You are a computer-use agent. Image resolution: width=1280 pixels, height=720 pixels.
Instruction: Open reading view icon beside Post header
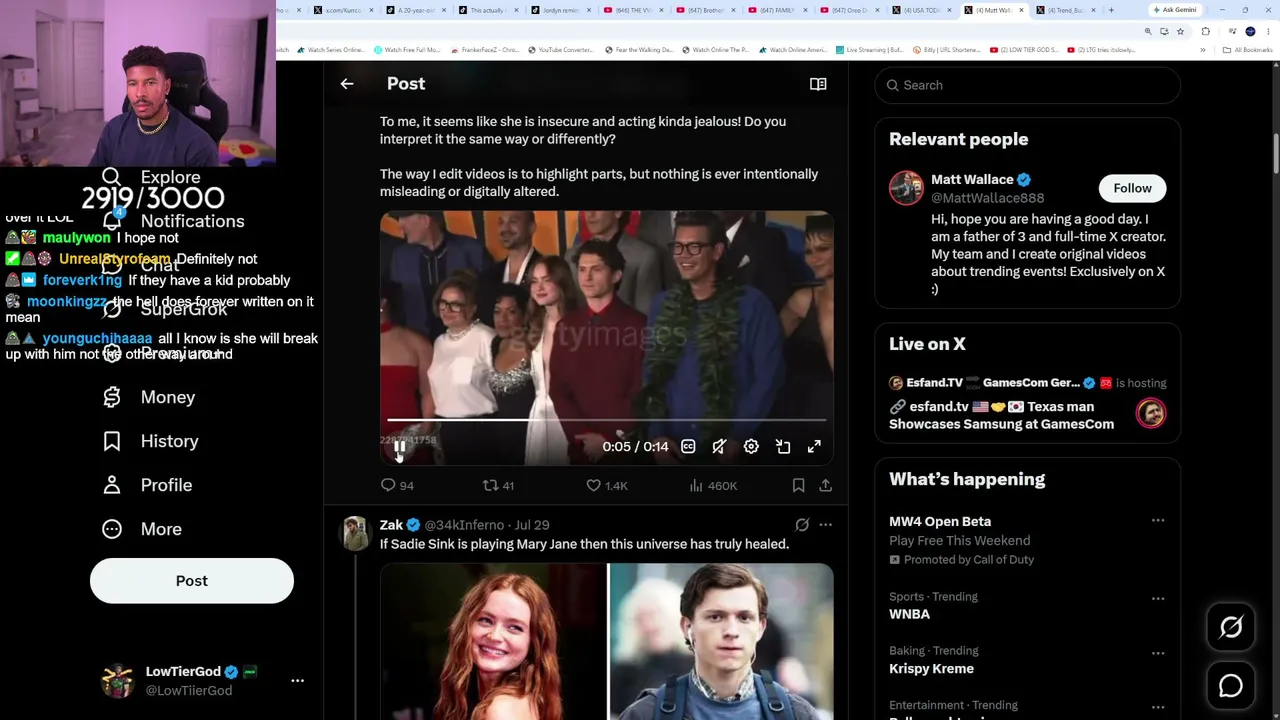click(818, 84)
